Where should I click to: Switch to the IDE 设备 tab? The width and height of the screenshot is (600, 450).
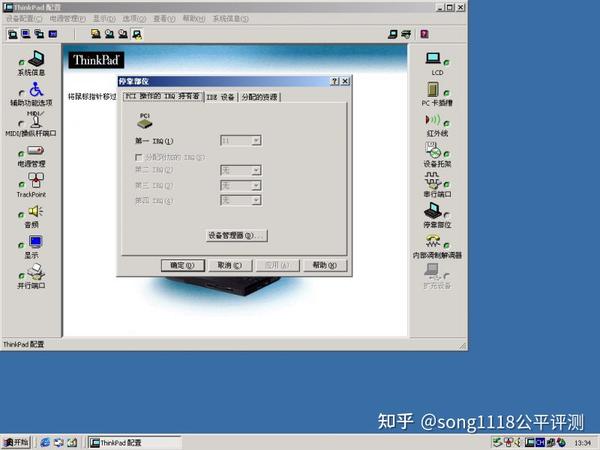[220, 97]
